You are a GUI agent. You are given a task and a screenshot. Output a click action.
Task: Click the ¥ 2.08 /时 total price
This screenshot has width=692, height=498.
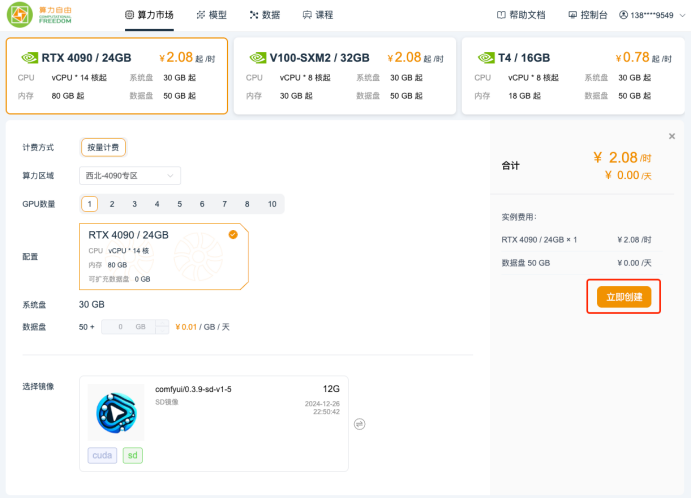tap(622, 158)
